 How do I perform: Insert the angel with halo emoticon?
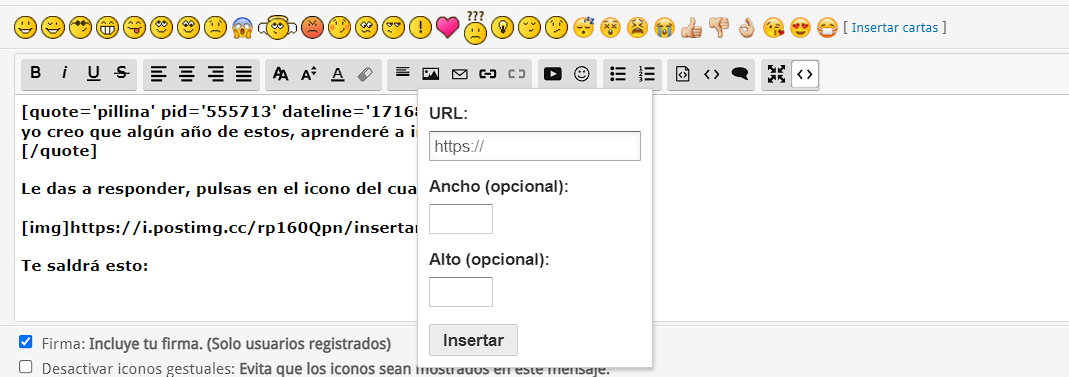(x=277, y=28)
